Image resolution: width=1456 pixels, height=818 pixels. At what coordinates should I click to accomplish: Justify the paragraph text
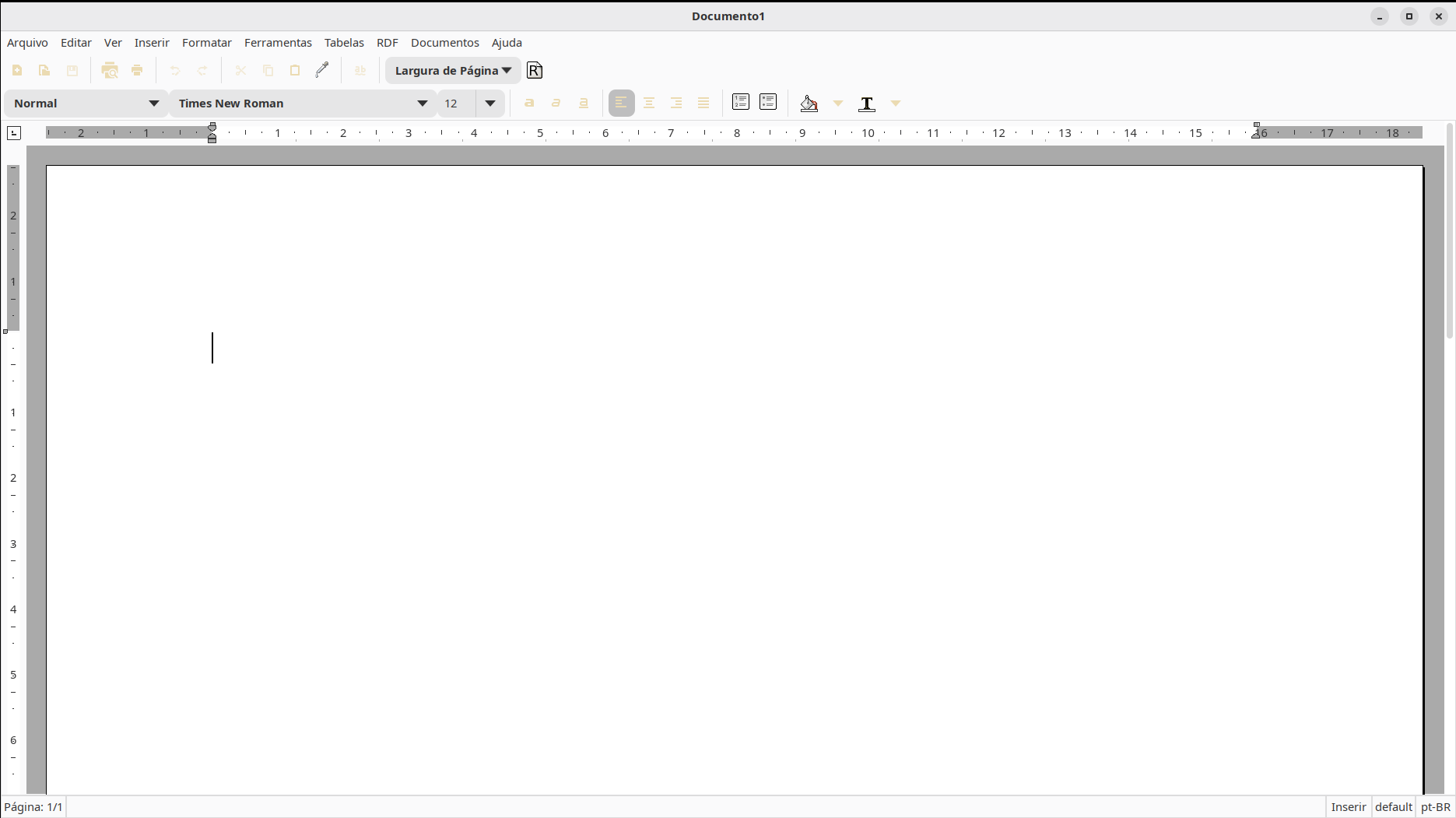click(703, 103)
